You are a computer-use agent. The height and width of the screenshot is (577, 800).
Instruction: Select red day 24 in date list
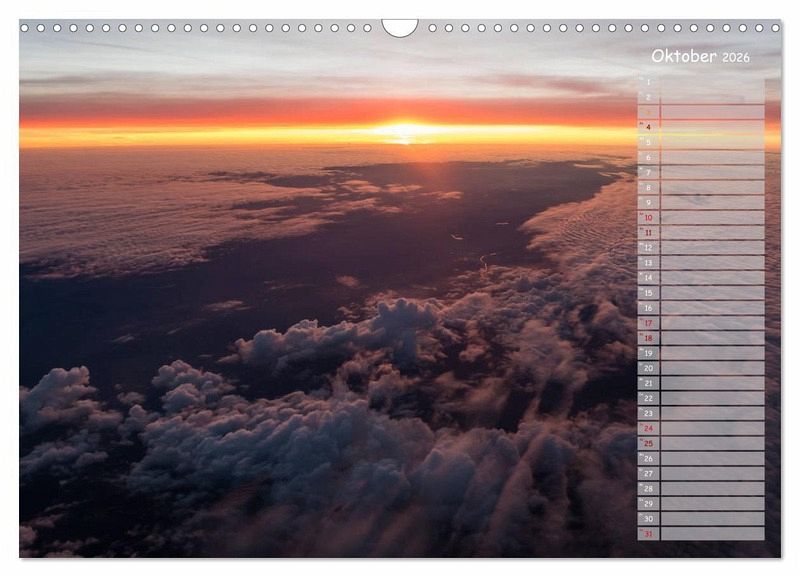coord(648,428)
